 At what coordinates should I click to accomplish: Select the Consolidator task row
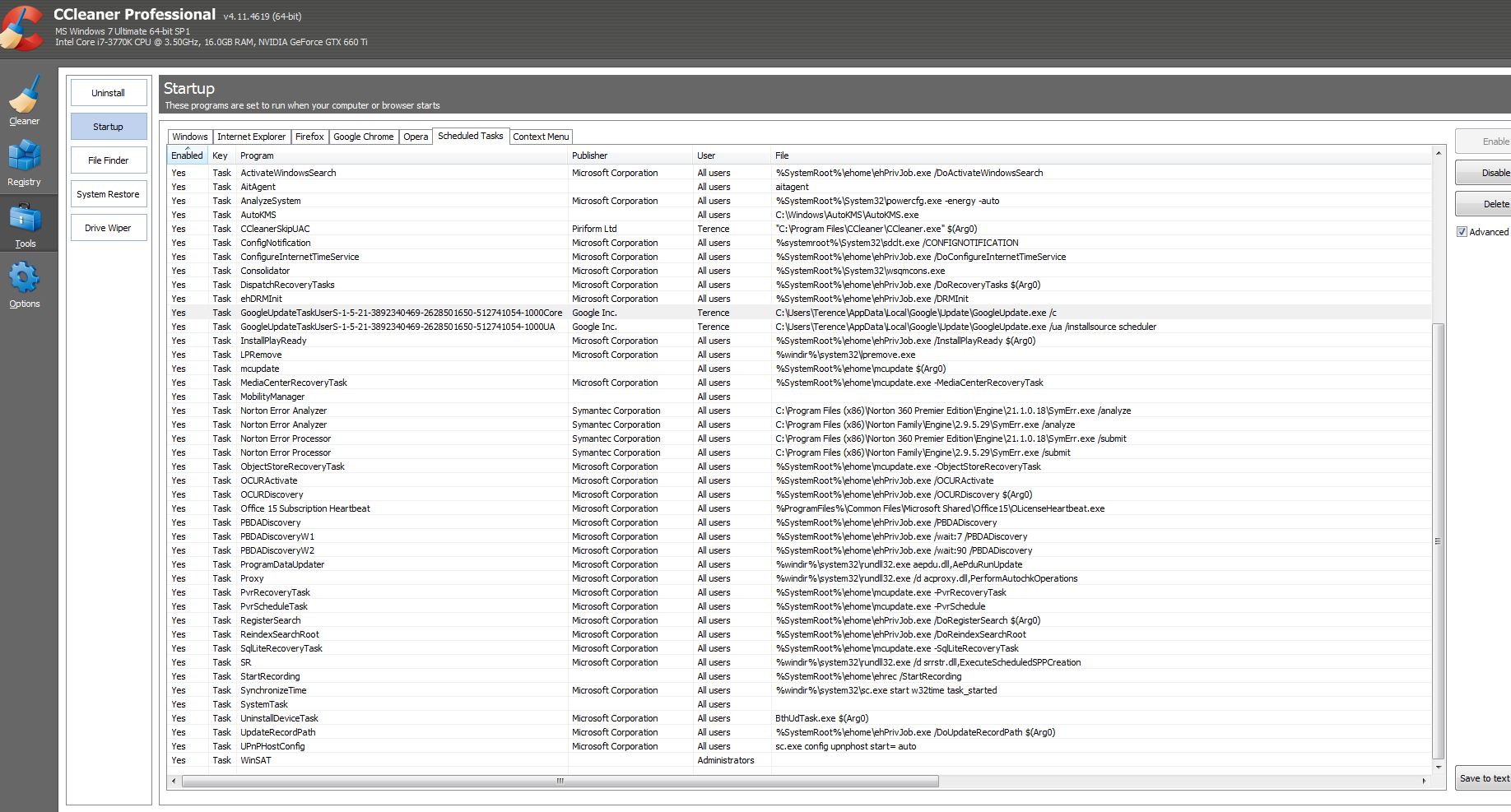799,271
